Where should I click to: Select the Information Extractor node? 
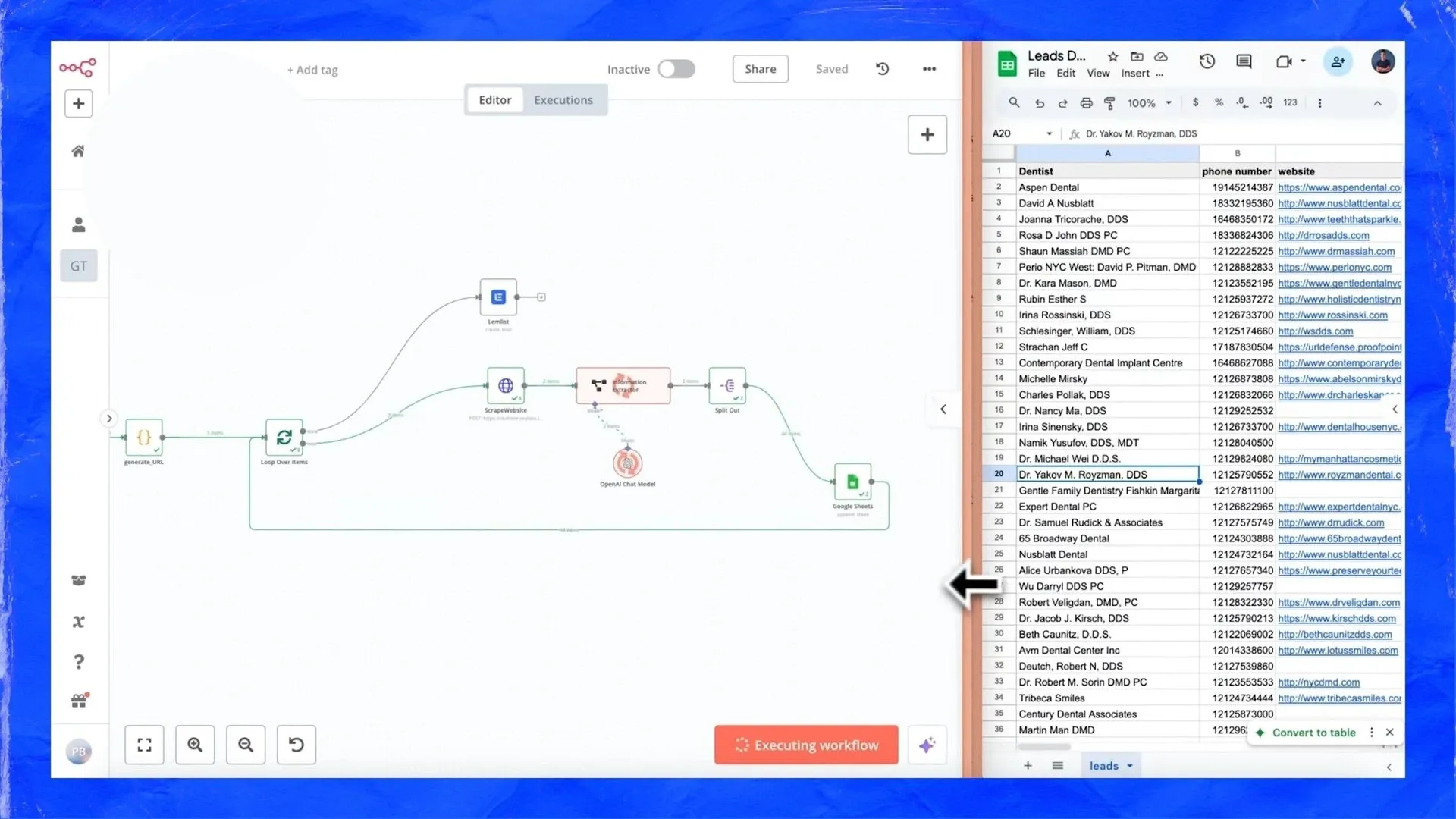623,385
